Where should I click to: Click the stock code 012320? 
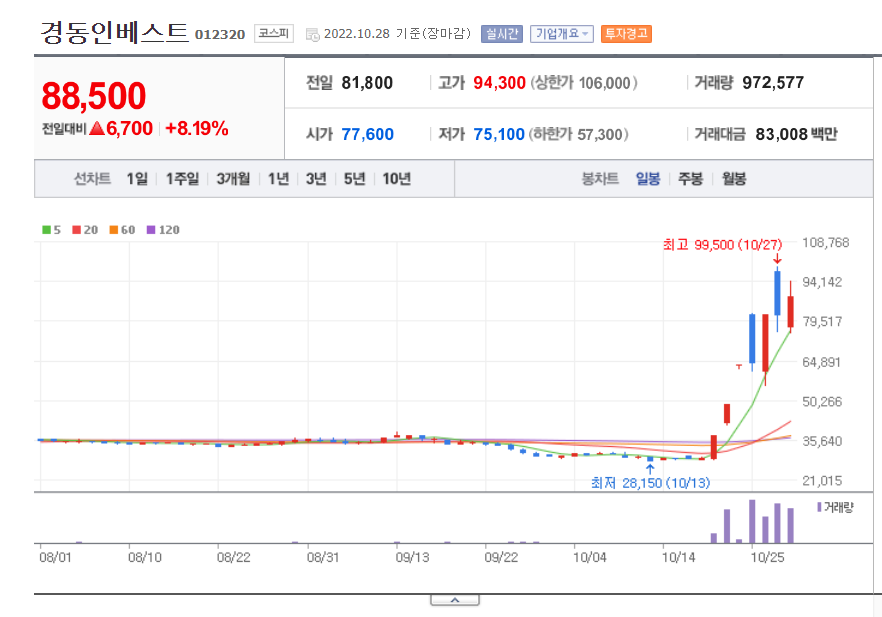click(220, 34)
